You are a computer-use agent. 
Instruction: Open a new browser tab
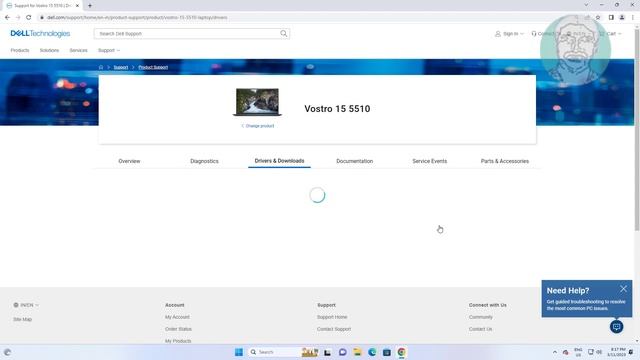[x=90, y=6]
